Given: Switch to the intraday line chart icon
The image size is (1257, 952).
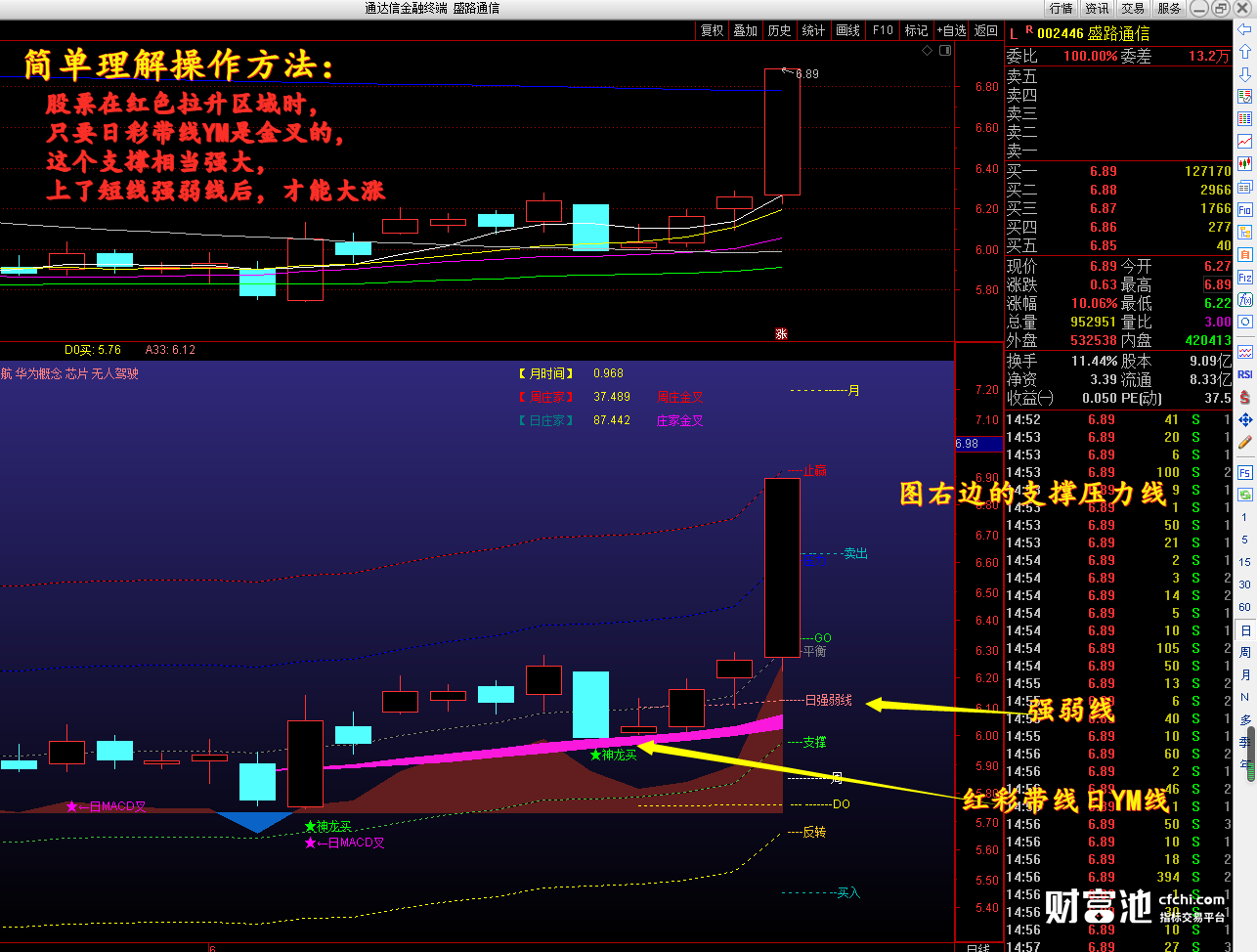Looking at the screenshot, I should [x=1244, y=142].
